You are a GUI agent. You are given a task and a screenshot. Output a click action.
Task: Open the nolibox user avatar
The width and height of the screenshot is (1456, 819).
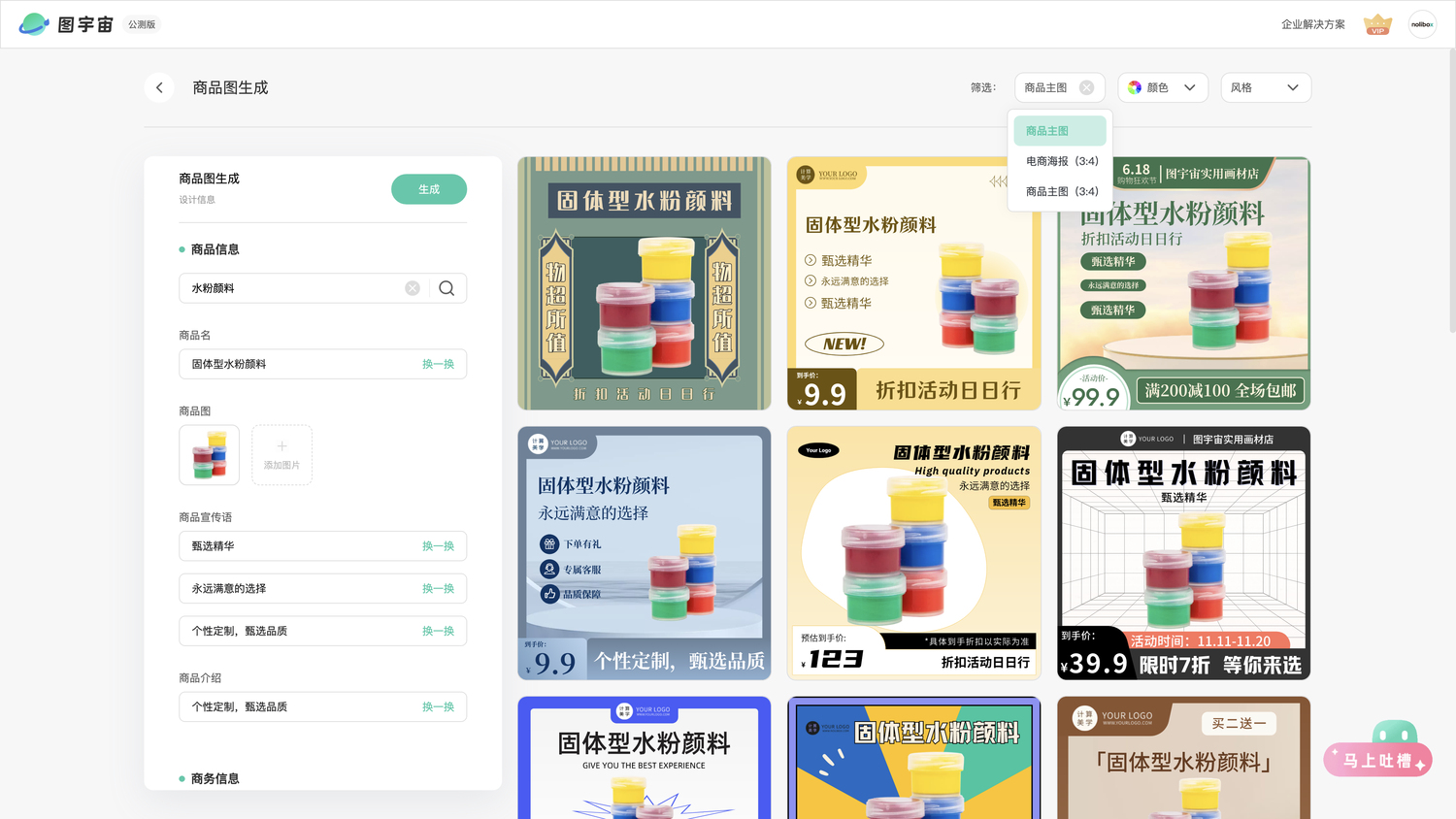[x=1422, y=24]
